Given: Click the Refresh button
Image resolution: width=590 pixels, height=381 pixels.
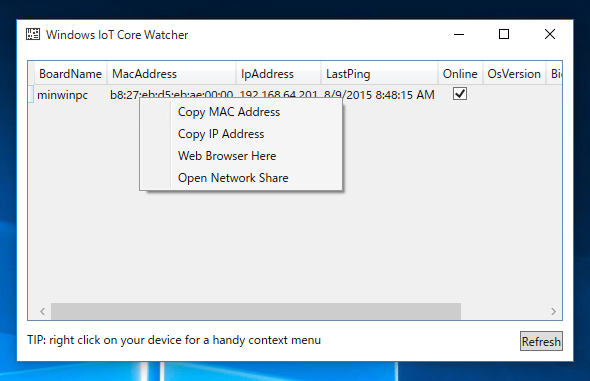Looking at the screenshot, I should [541, 341].
